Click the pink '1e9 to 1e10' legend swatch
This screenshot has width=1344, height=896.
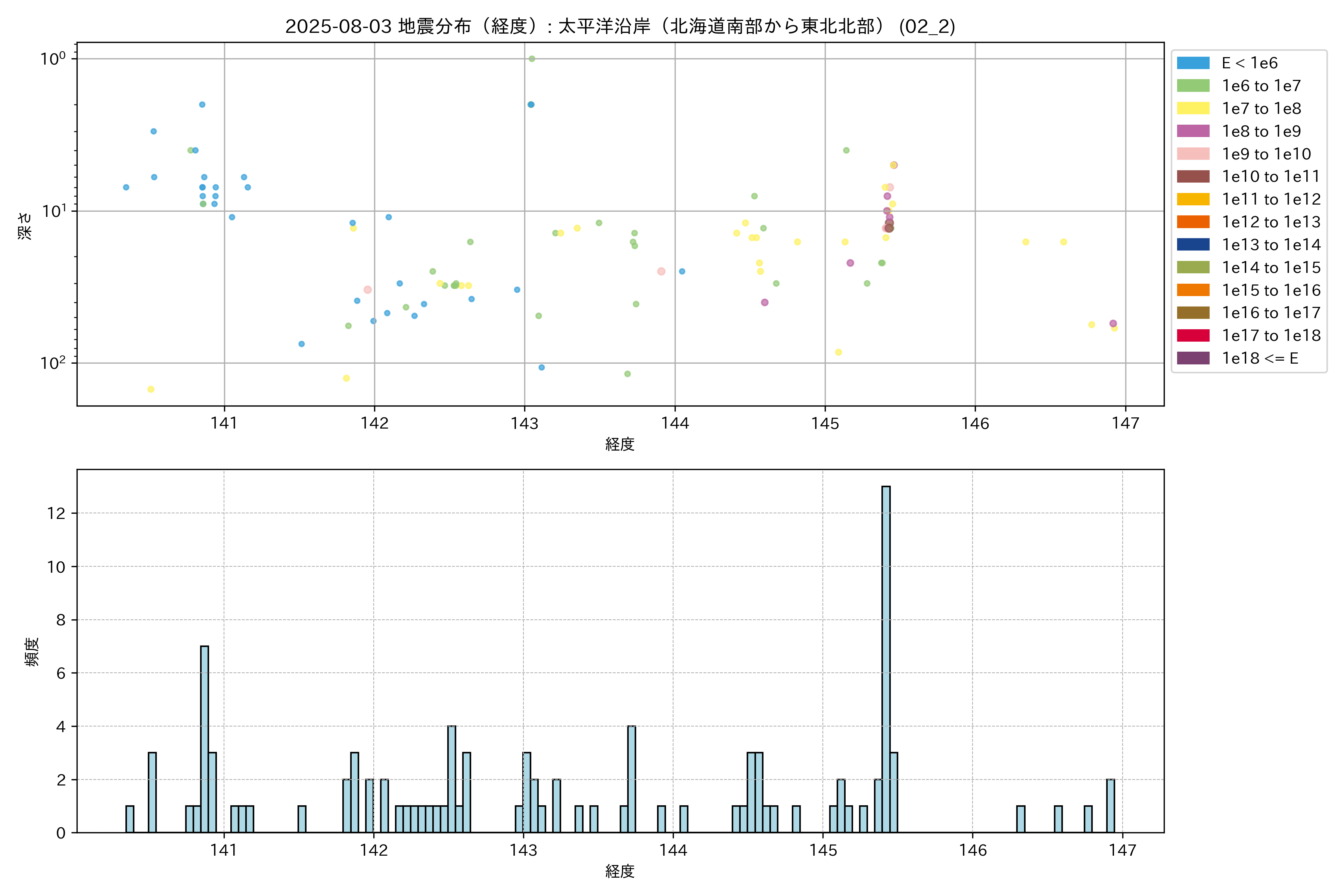(x=1192, y=154)
